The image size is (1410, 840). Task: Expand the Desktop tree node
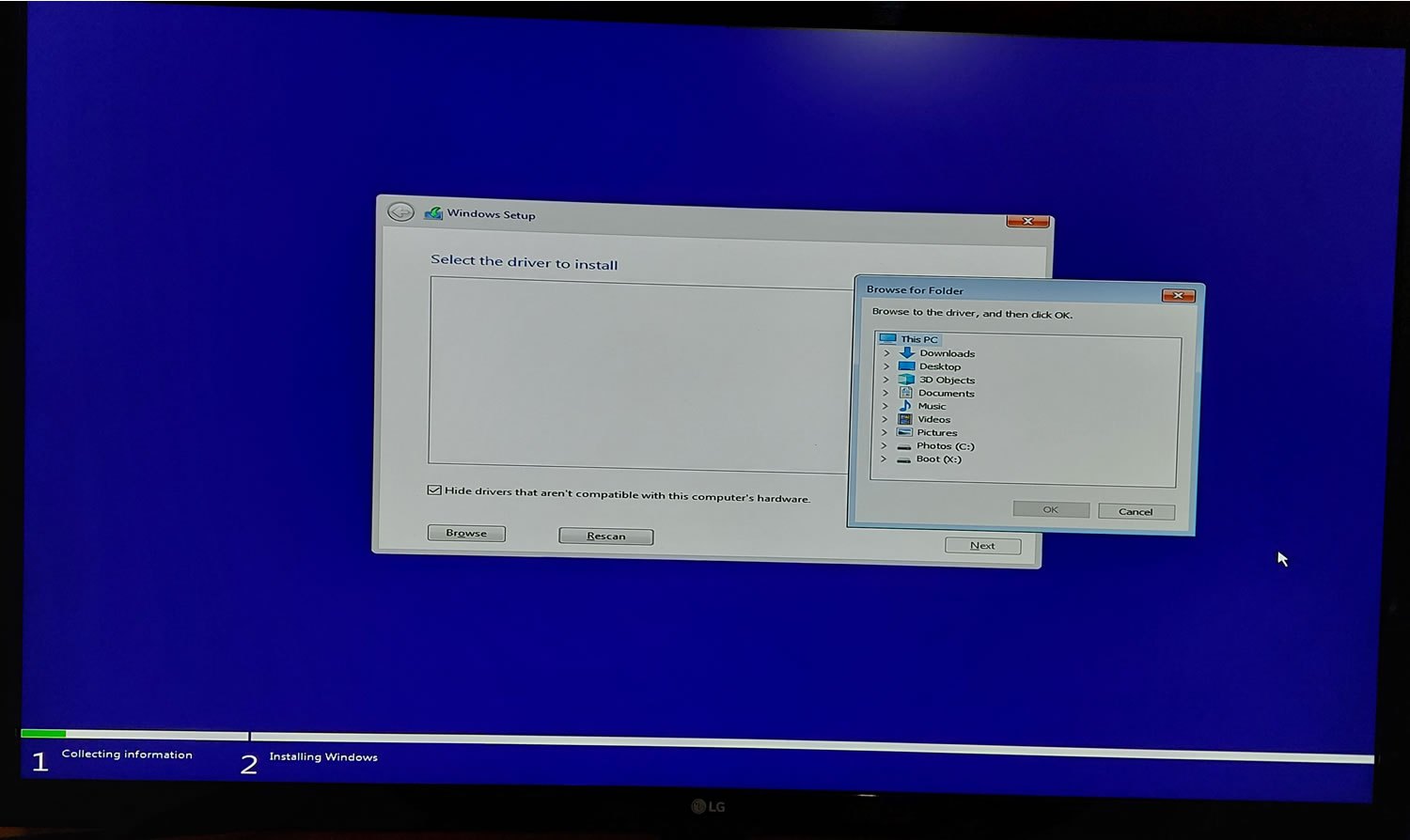885,366
